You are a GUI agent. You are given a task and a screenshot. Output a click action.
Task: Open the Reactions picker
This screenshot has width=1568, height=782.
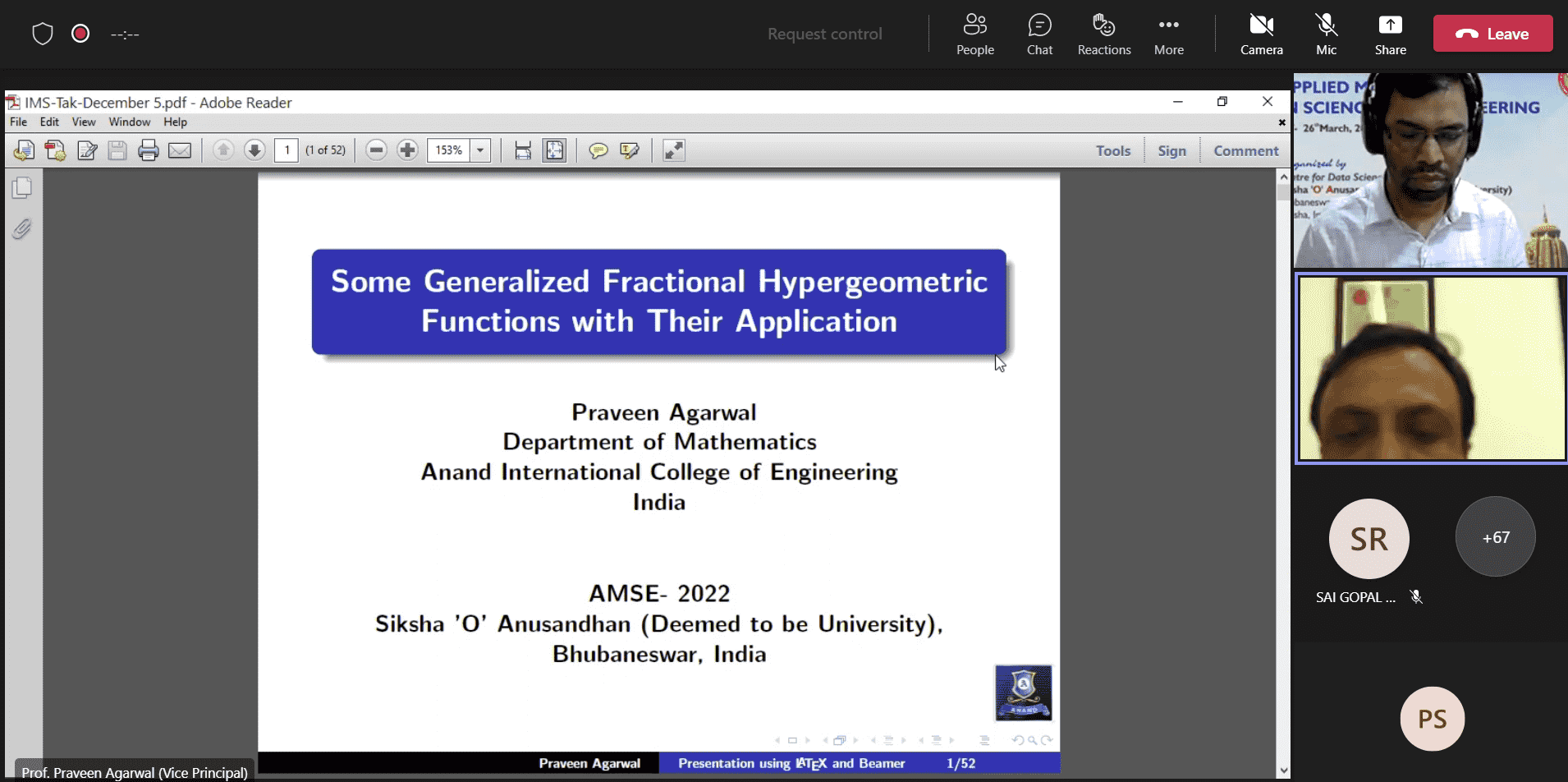coord(1103,34)
